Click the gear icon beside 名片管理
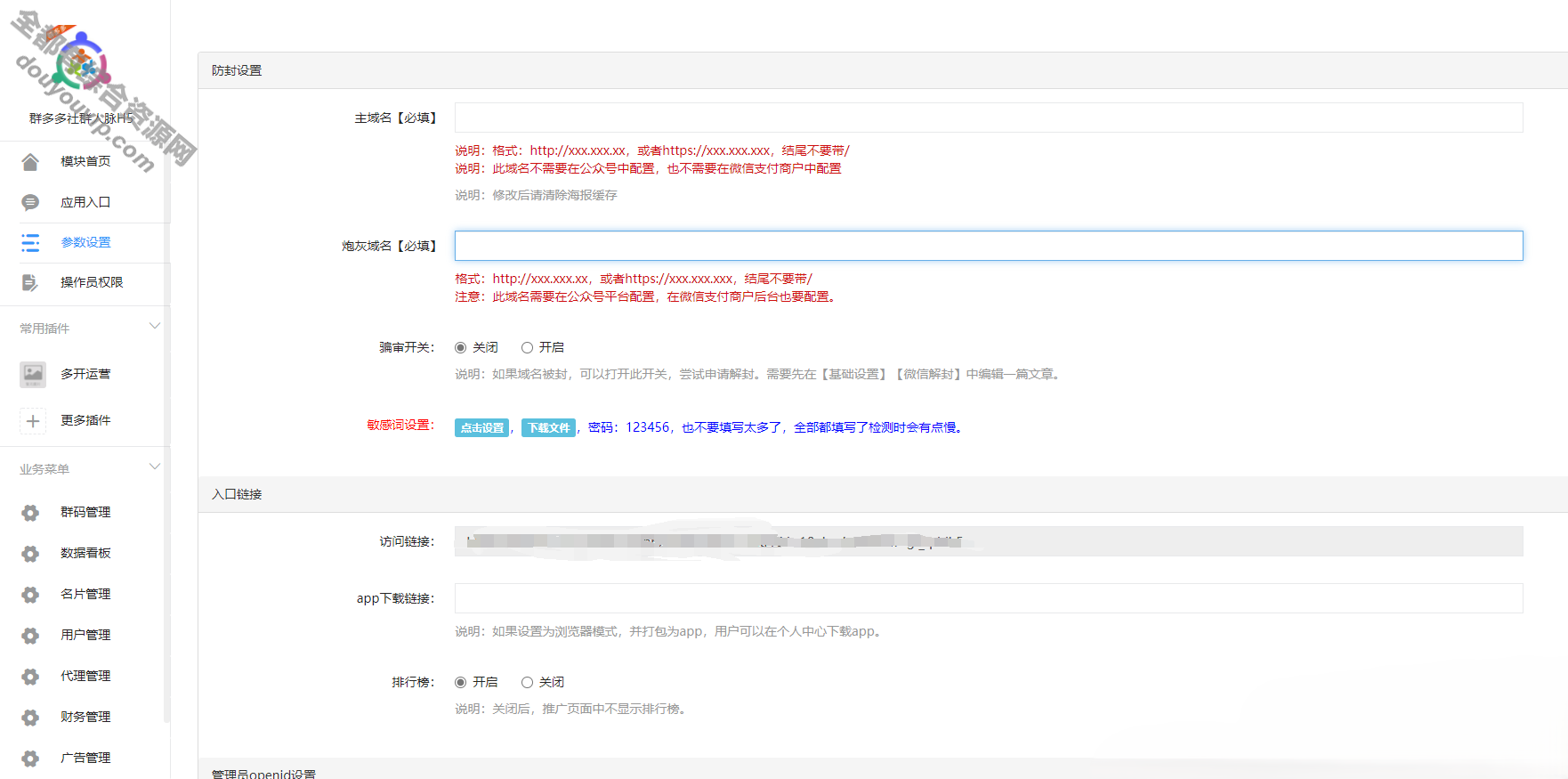The height and width of the screenshot is (779, 1568). [x=30, y=595]
